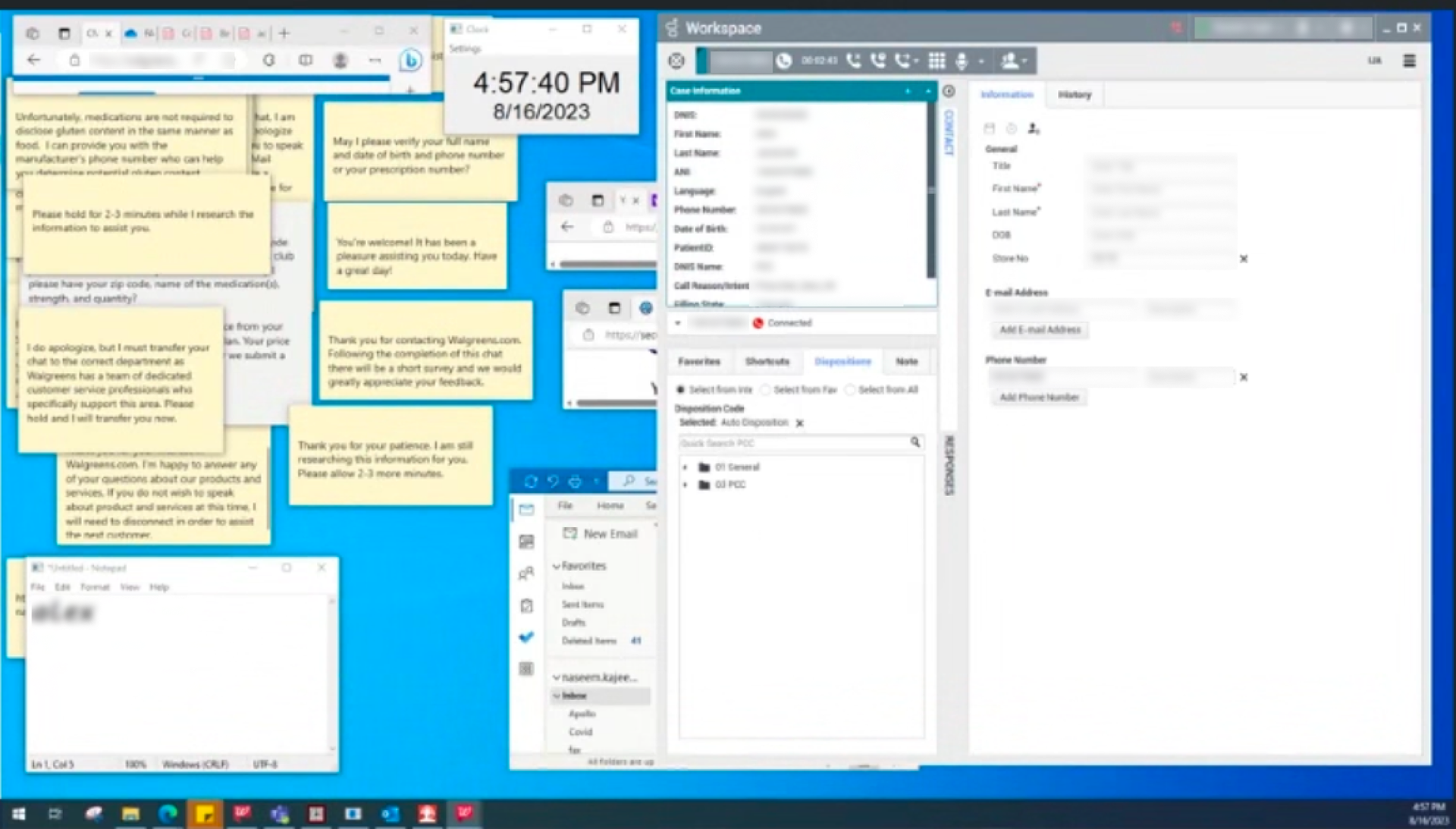The height and width of the screenshot is (829, 1456).
Task: Expand the 03 PCC disposition folder
Action: pos(686,485)
